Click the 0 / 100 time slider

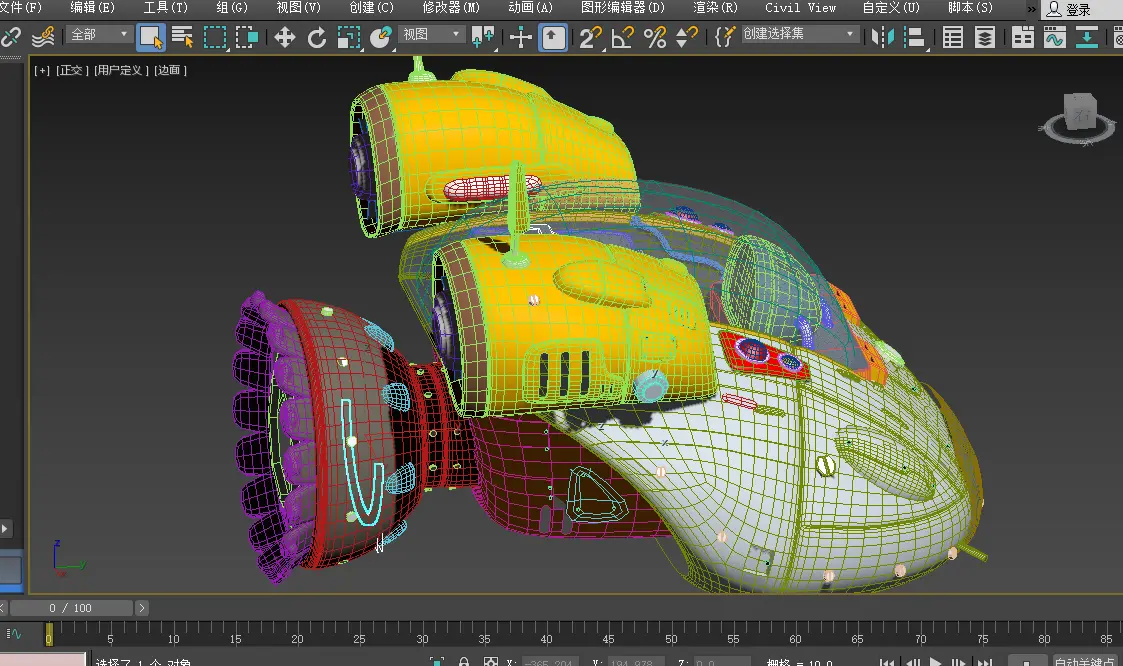[70, 608]
